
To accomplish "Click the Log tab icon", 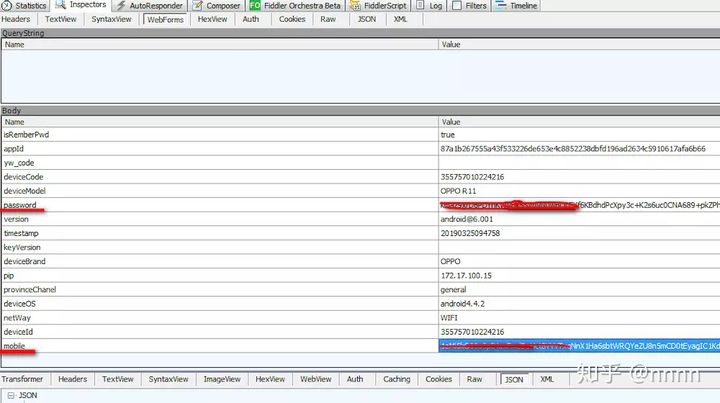I will pos(420,6).
